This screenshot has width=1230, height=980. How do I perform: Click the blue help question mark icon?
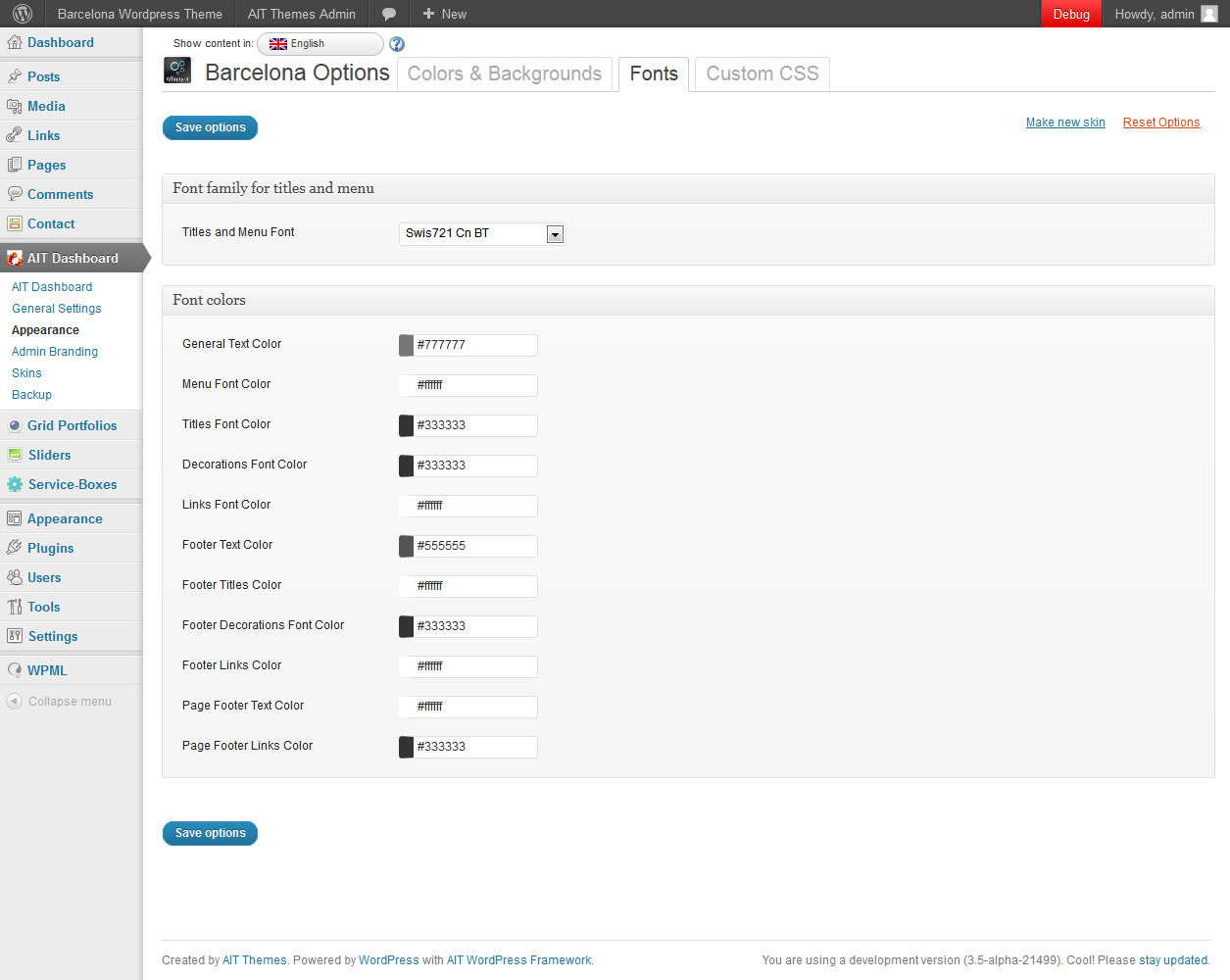397,44
